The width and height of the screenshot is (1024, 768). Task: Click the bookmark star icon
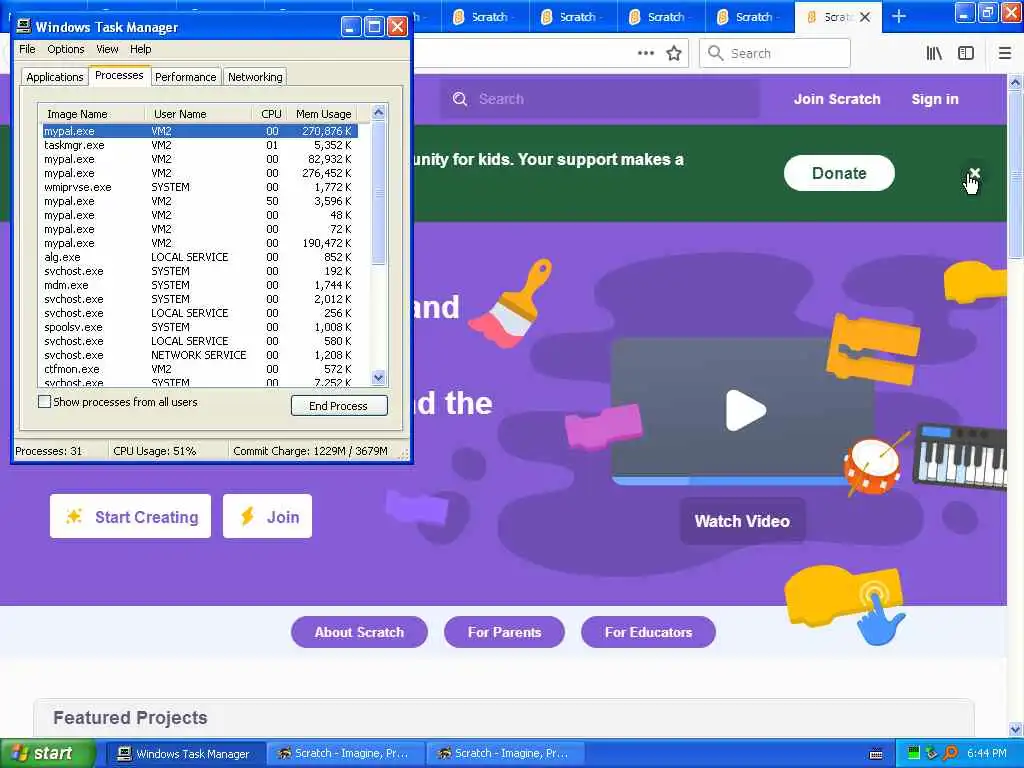tap(674, 54)
